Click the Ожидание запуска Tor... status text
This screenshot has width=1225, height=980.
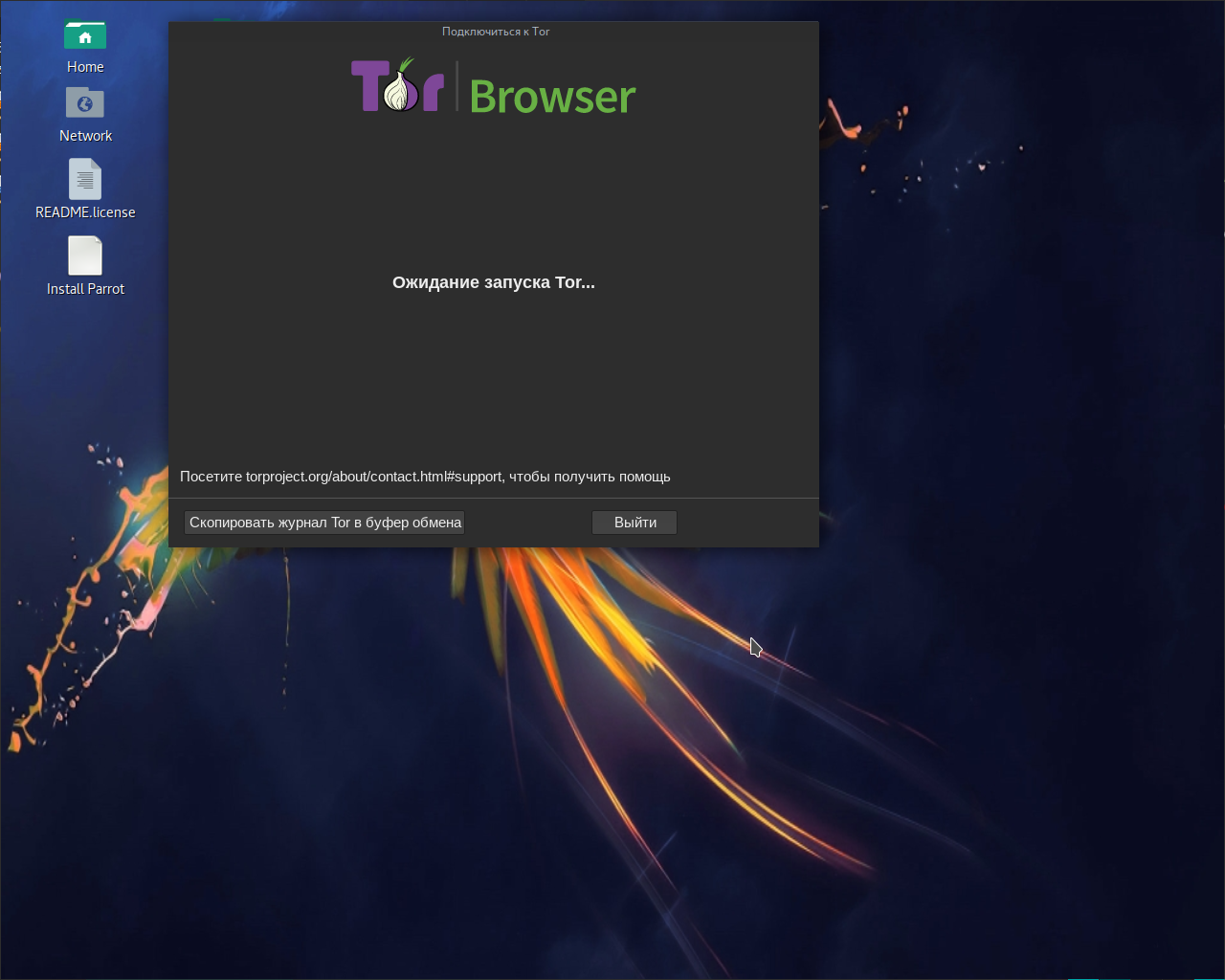tap(494, 282)
